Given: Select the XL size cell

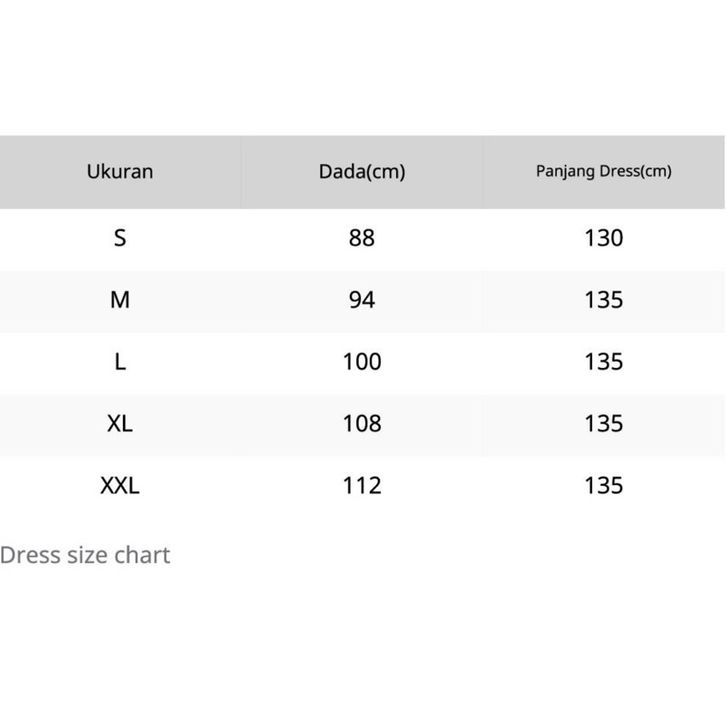Looking at the screenshot, I should (120, 423).
